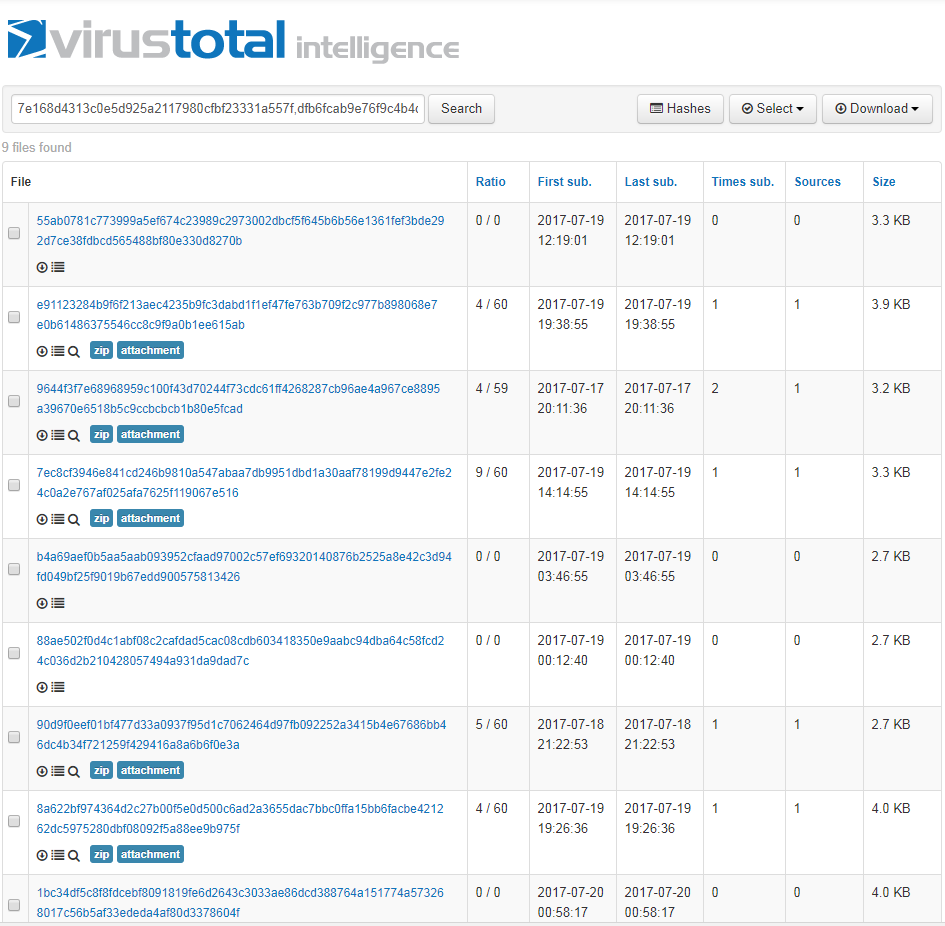Open file hash link starting 1bc34df5c8f8
Image resolution: width=945 pixels, height=926 pixels.
[240, 902]
